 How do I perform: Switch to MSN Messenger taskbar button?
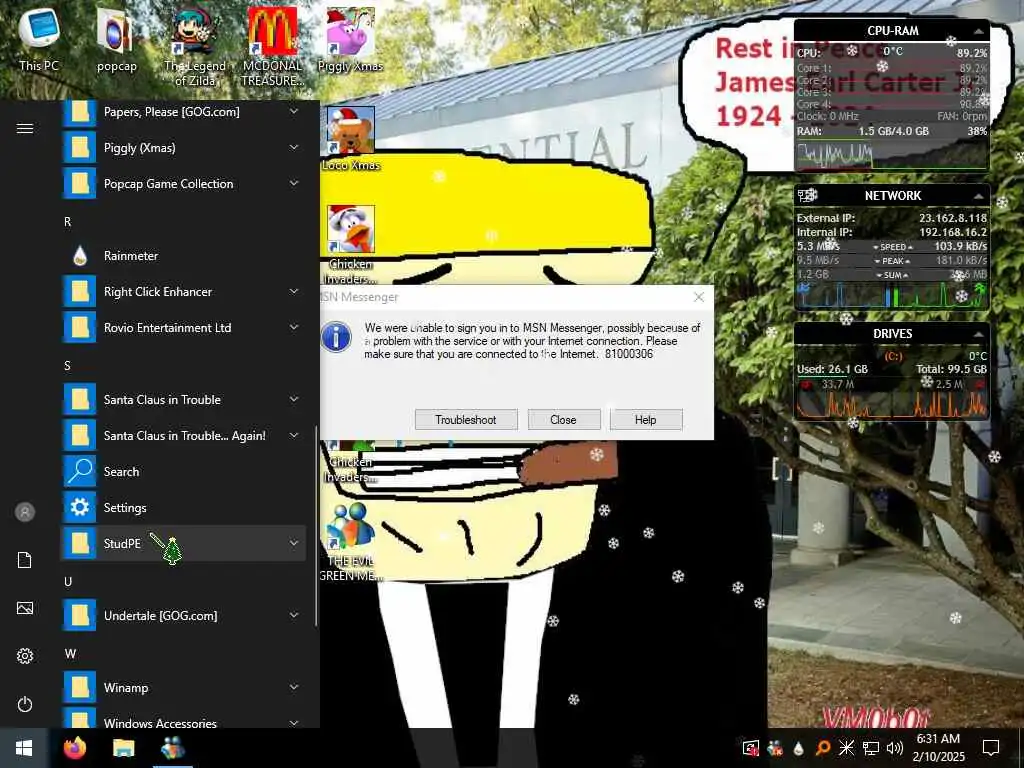tap(172, 748)
